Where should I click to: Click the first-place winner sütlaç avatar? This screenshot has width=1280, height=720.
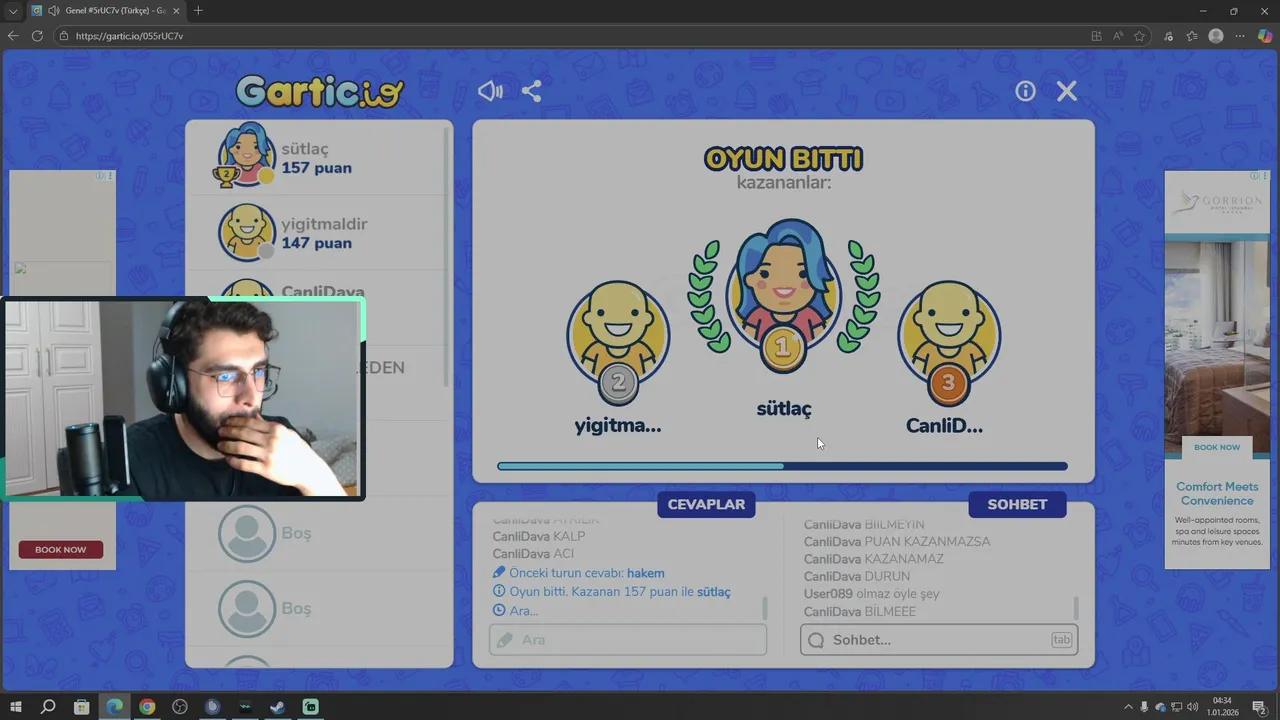[x=784, y=295]
